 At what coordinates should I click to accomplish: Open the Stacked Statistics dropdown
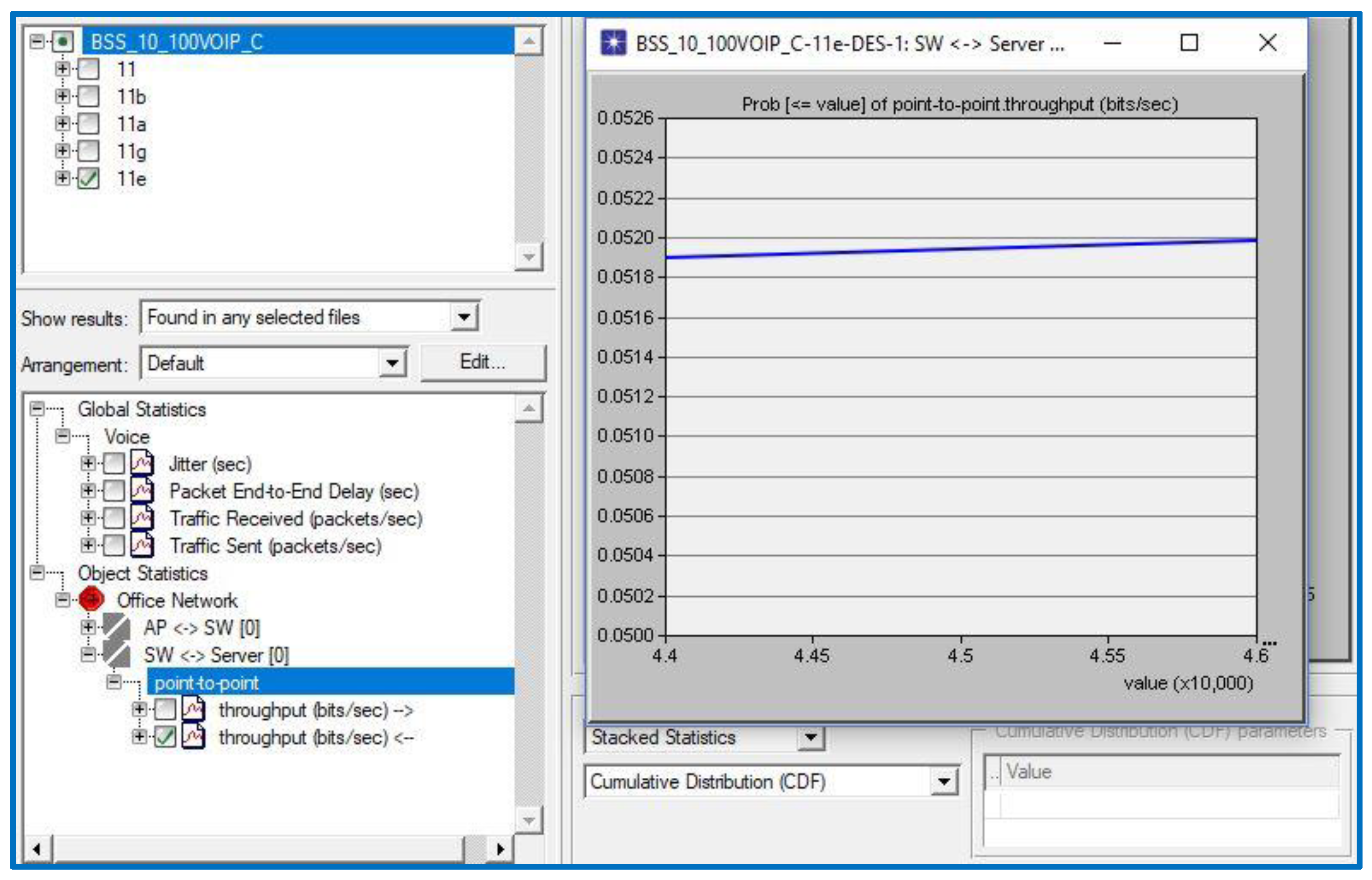pos(811,738)
